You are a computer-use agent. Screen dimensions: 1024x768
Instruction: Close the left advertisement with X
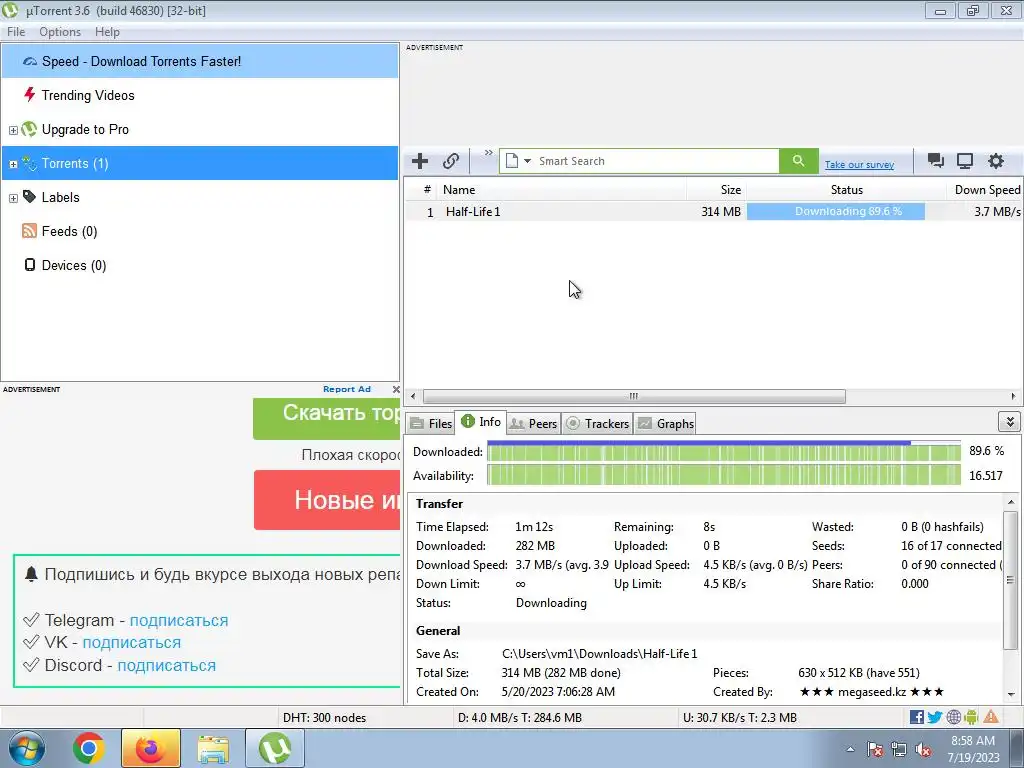[x=396, y=389]
